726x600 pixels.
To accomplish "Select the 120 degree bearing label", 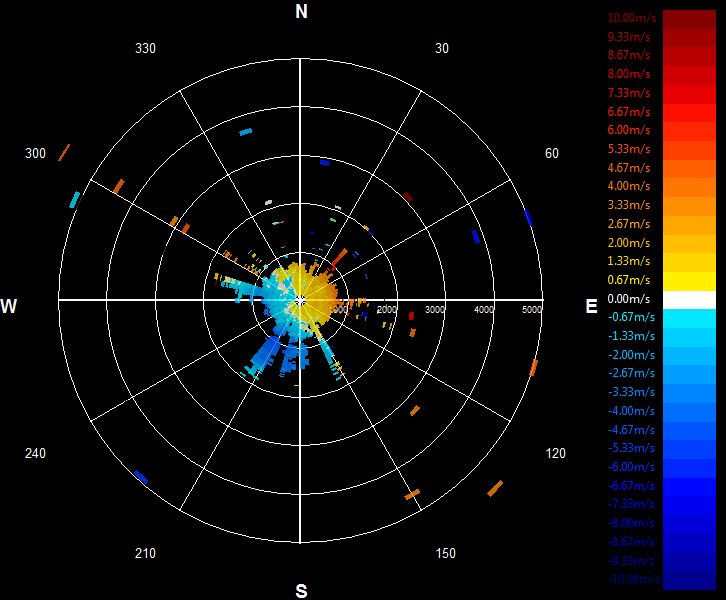I will (x=556, y=453).
